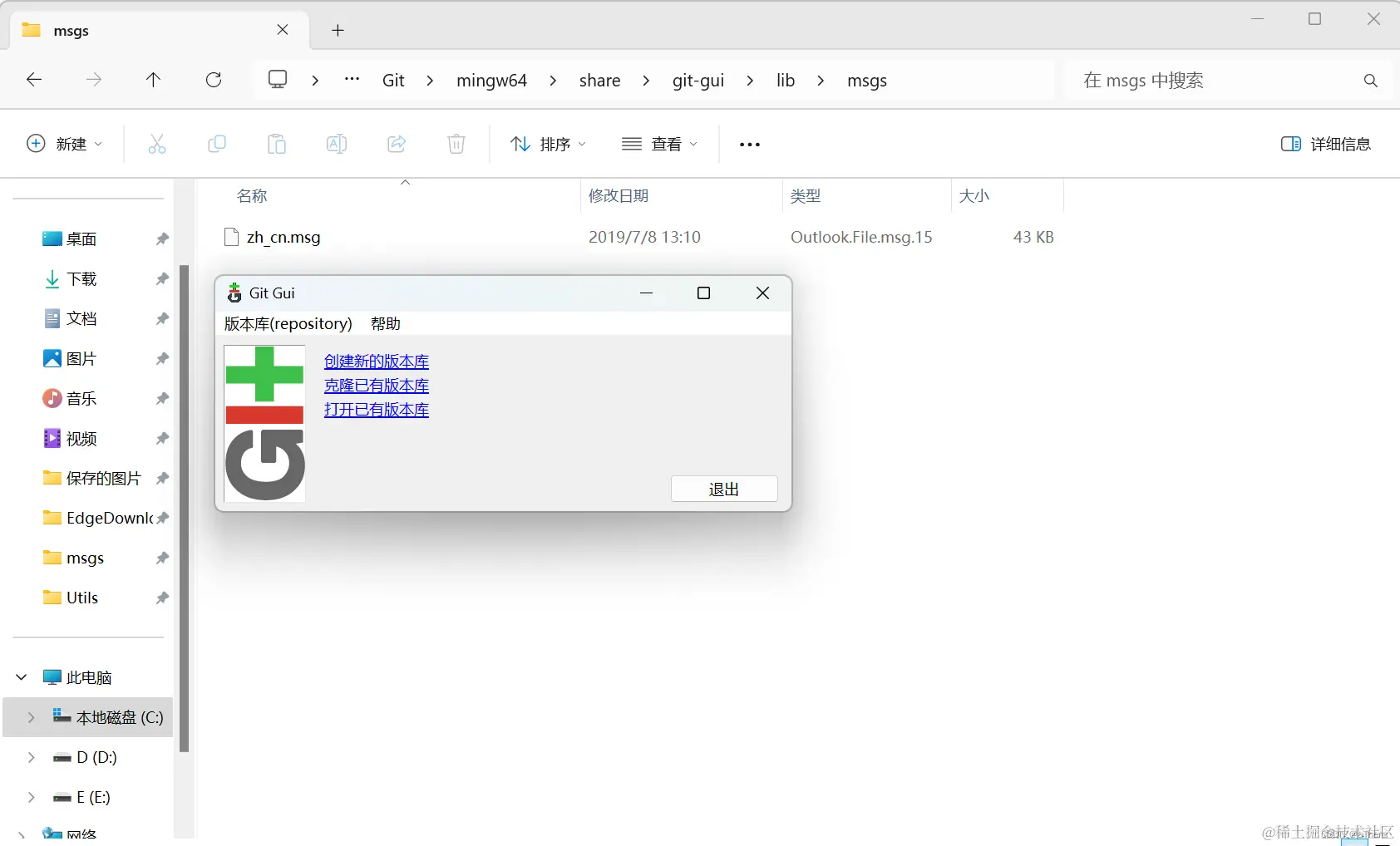
Task: Select the zh_cn.msg file name
Action: 283,237
